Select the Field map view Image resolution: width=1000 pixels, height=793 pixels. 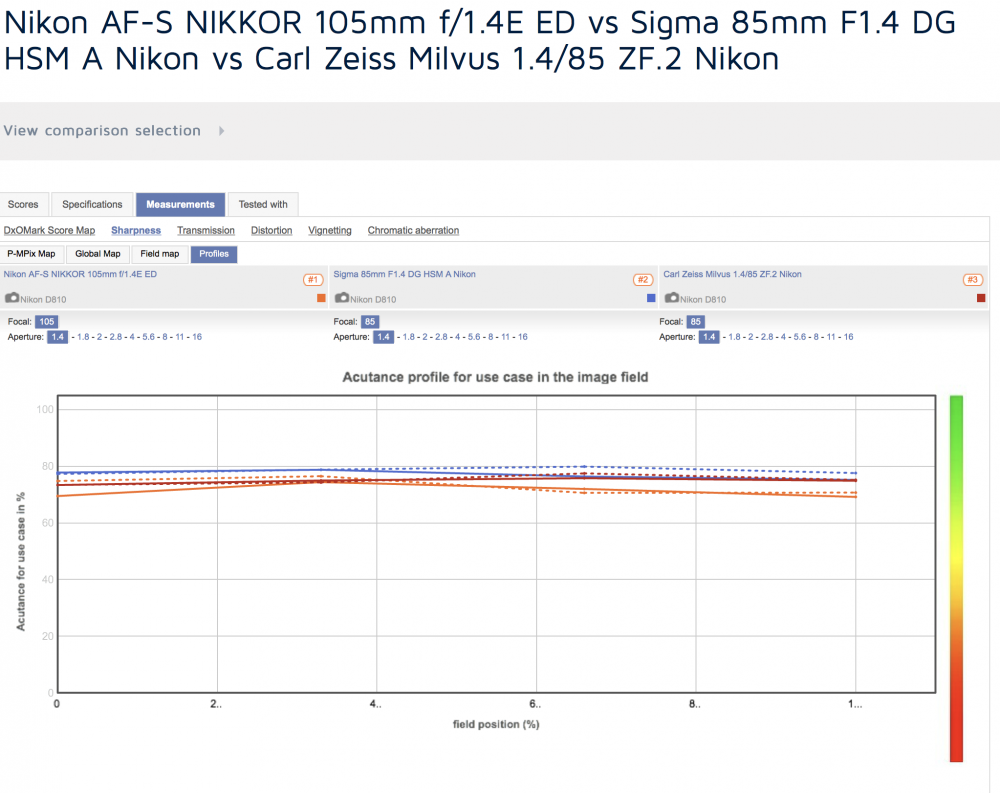click(x=159, y=254)
